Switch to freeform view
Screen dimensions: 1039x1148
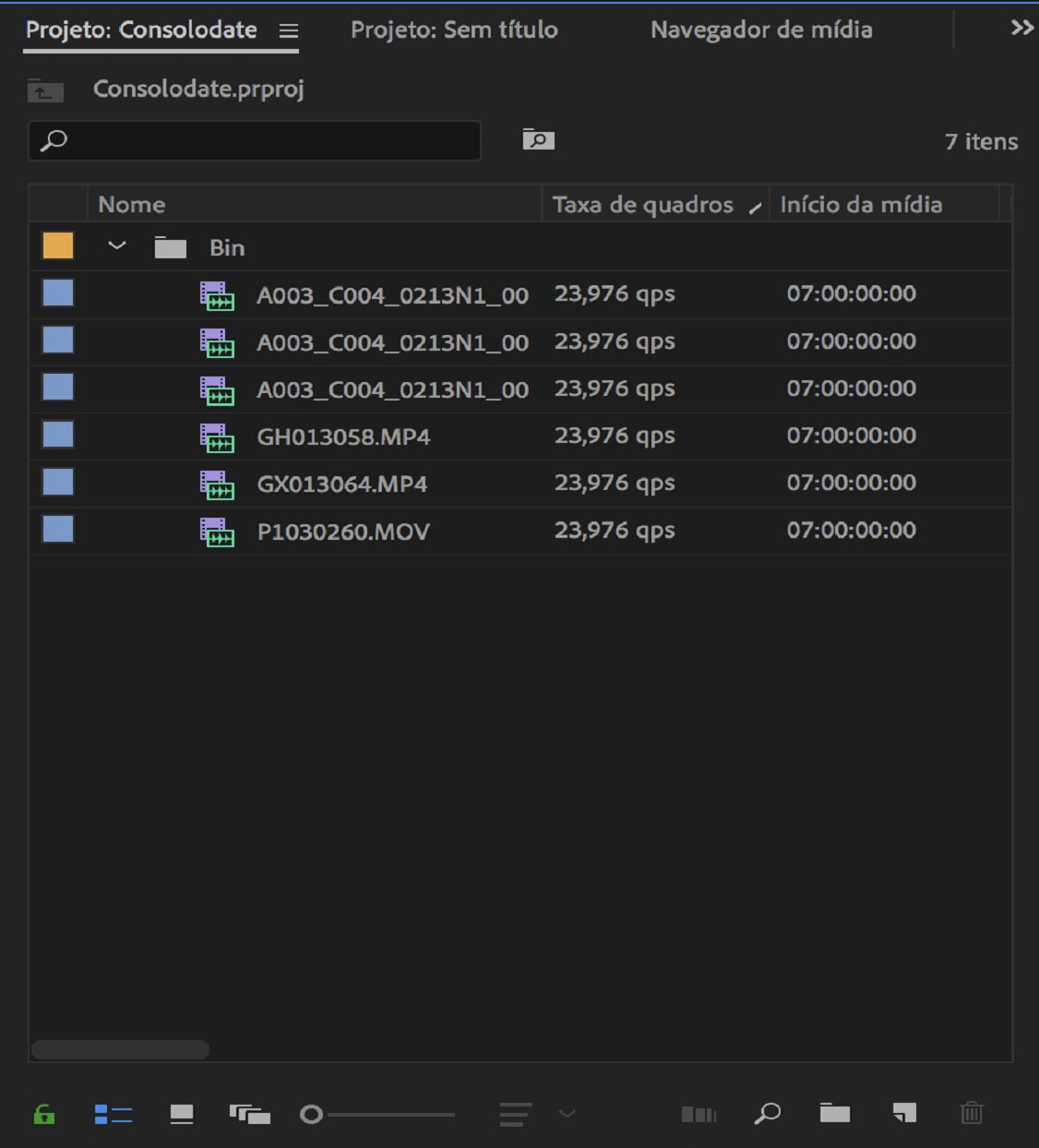[250, 1115]
